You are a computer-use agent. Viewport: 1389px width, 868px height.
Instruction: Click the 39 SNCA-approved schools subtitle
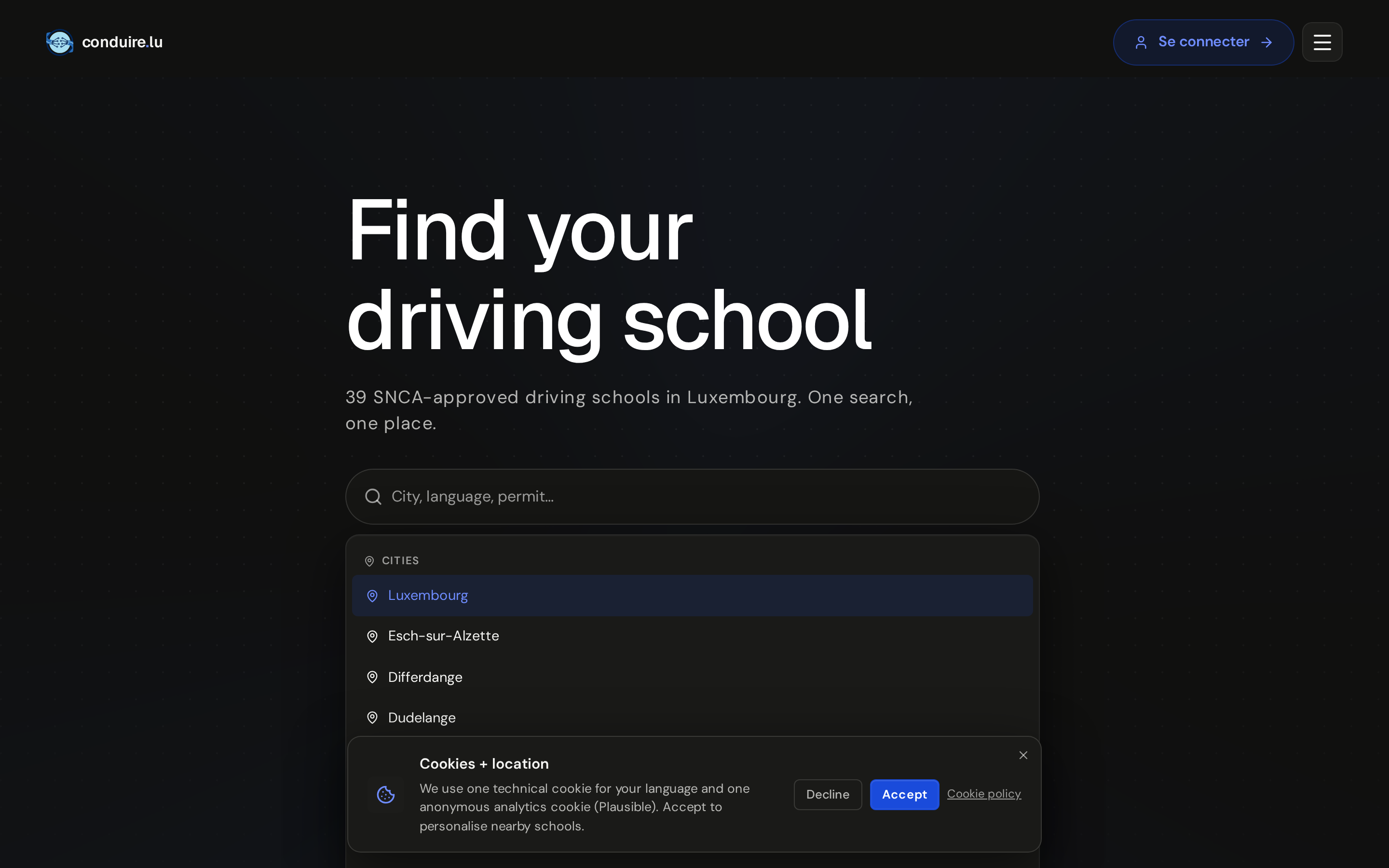click(x=629, y=410)
